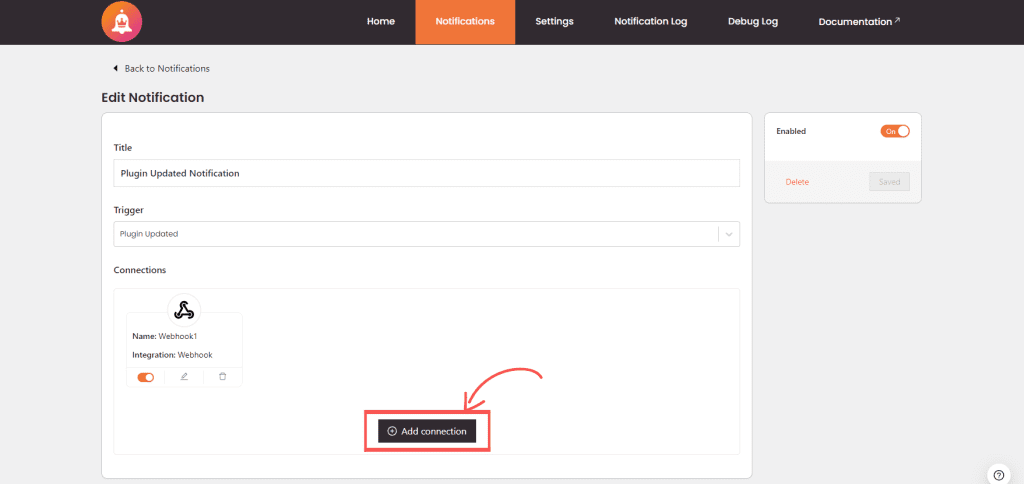
Task: Select the Notifications tab
Action: click(465, 22)
